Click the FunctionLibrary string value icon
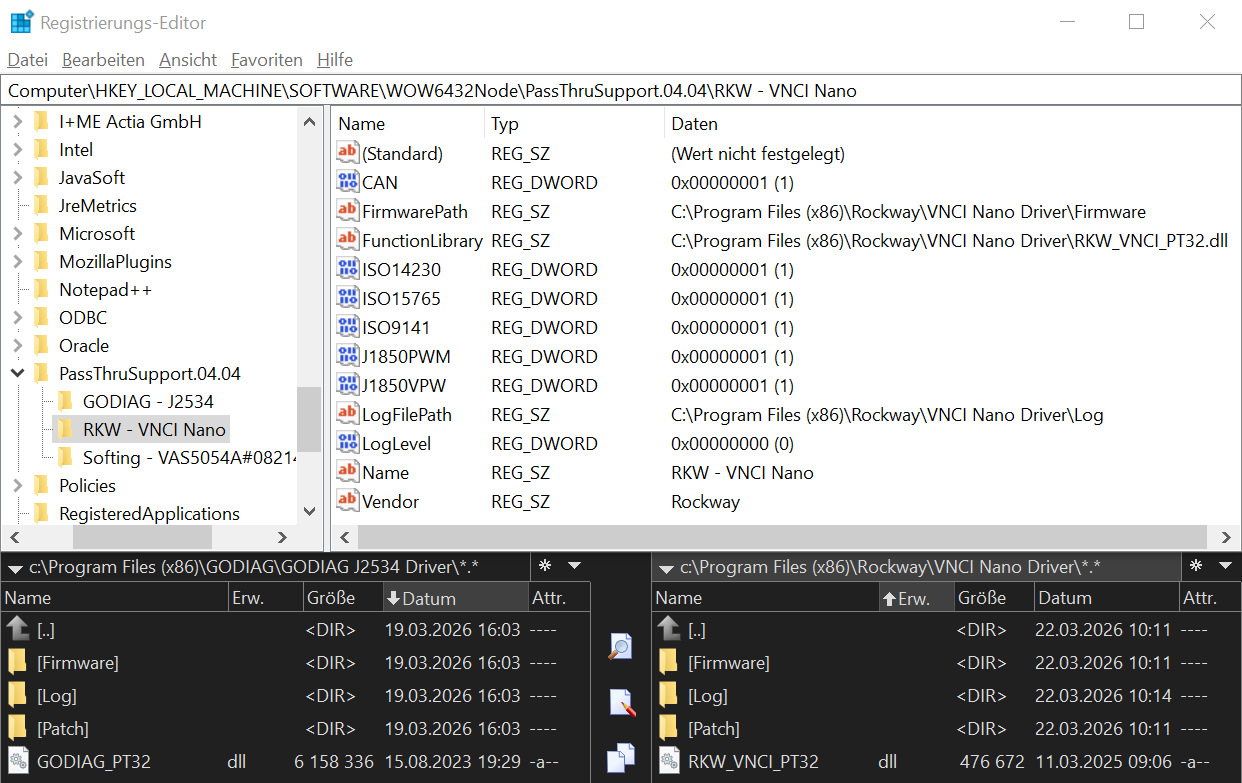1242x783 pixels. (347, 240)
